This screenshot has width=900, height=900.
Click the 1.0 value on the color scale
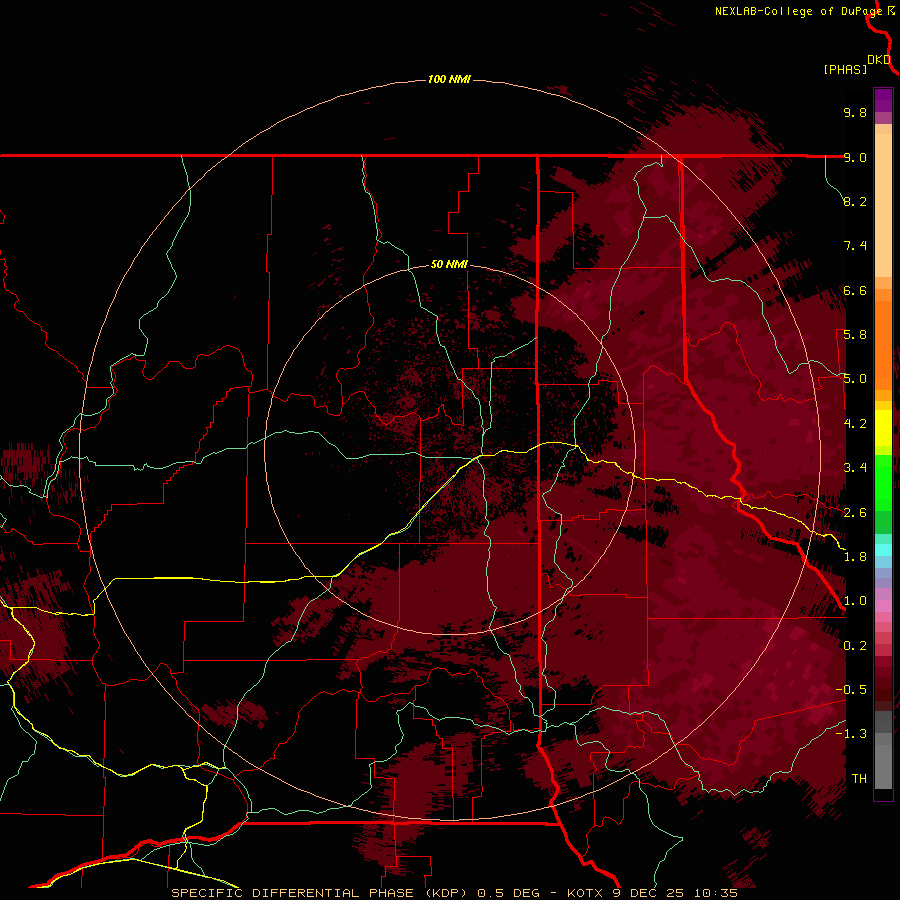point(855,601)
